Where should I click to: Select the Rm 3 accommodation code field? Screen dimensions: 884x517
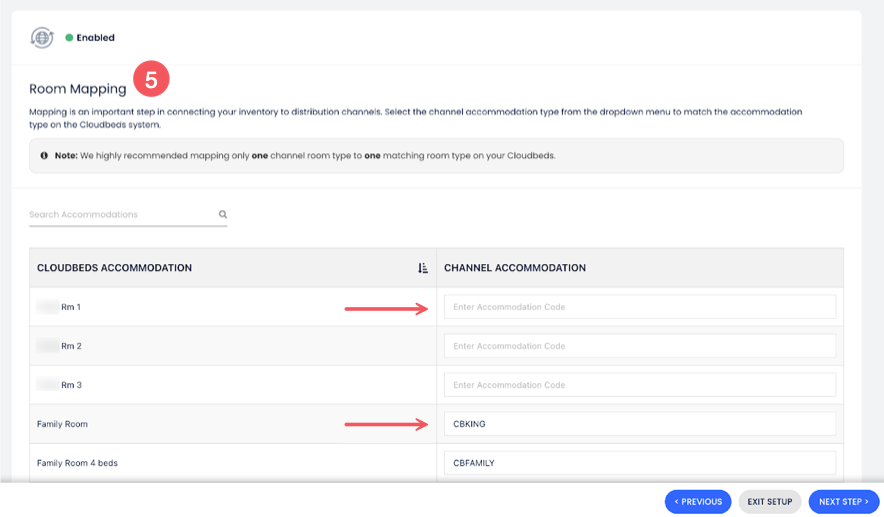(x=639, y=385)
